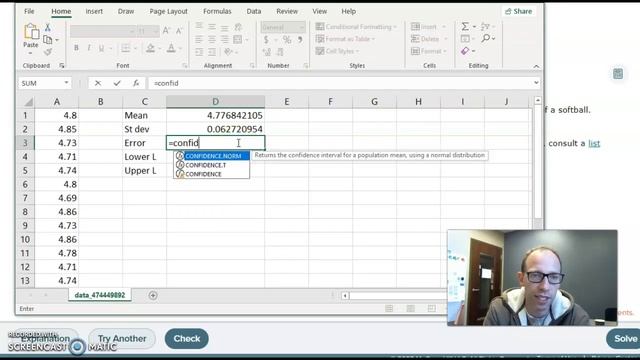Image resolution: width=640 pixels, height=360 pixels.
Task: Confirm the formula with the checkmark icon
Action: [117, 83]
